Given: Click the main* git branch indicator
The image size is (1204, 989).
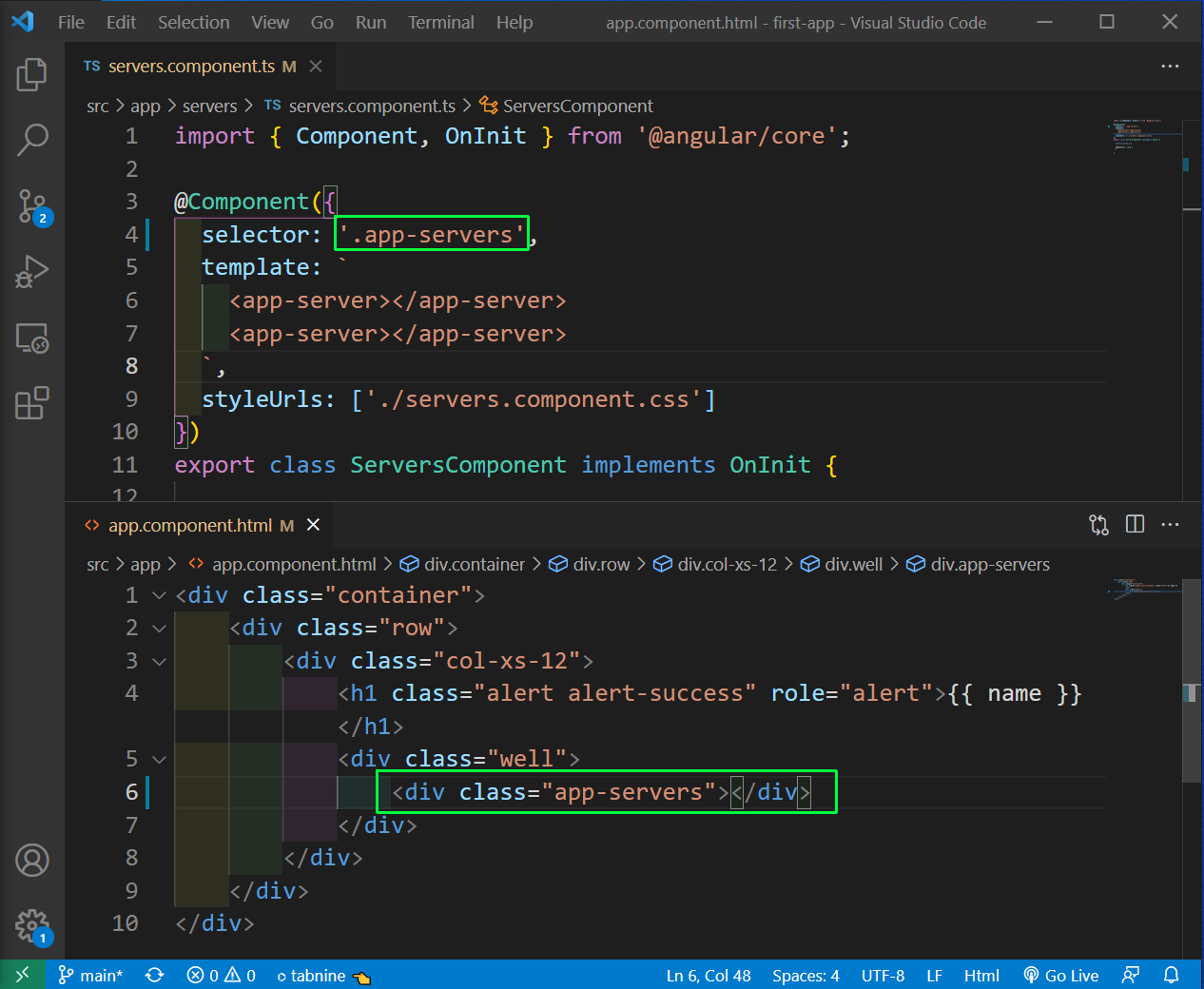Looking at the screenshot, I should 90,976.
